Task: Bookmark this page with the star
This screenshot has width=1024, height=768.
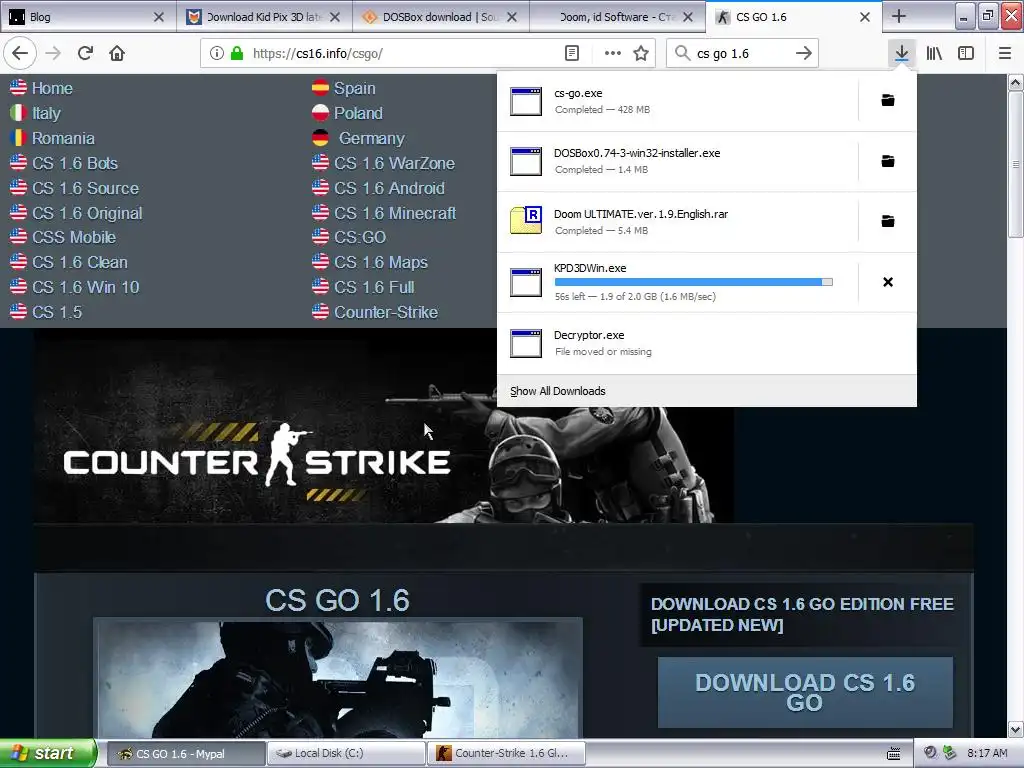Action: 641,54
